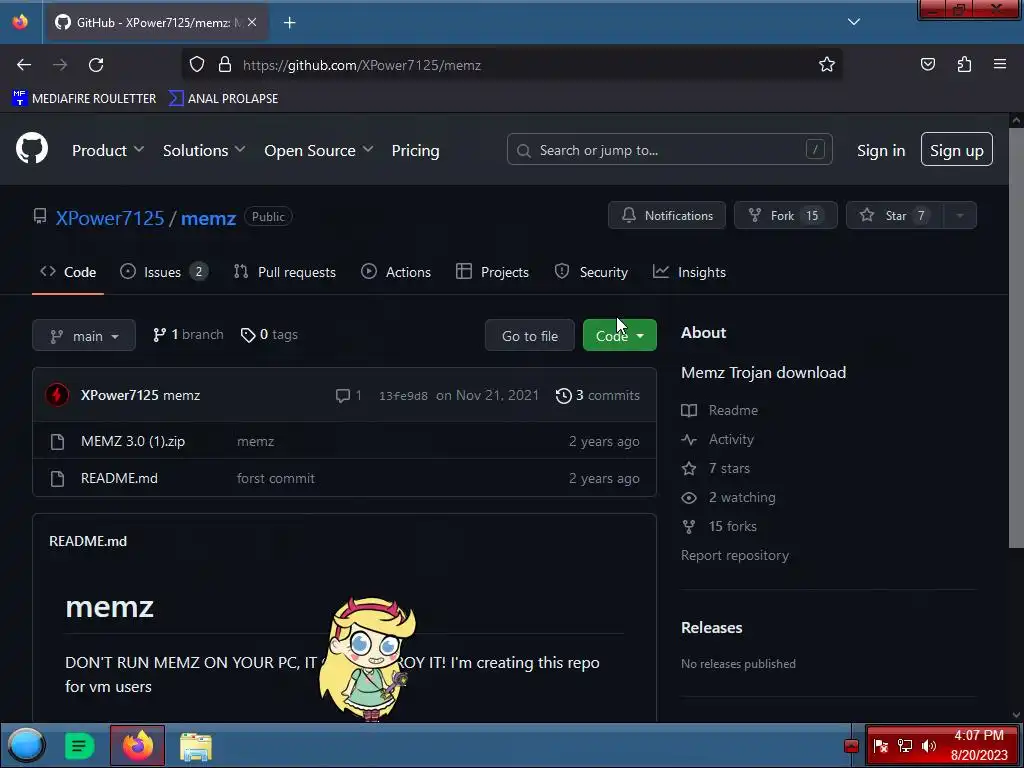Screen dimensions: 1024x768
Task: Expand the star lists dropdown arrow
Action: (x=959, y=216)
